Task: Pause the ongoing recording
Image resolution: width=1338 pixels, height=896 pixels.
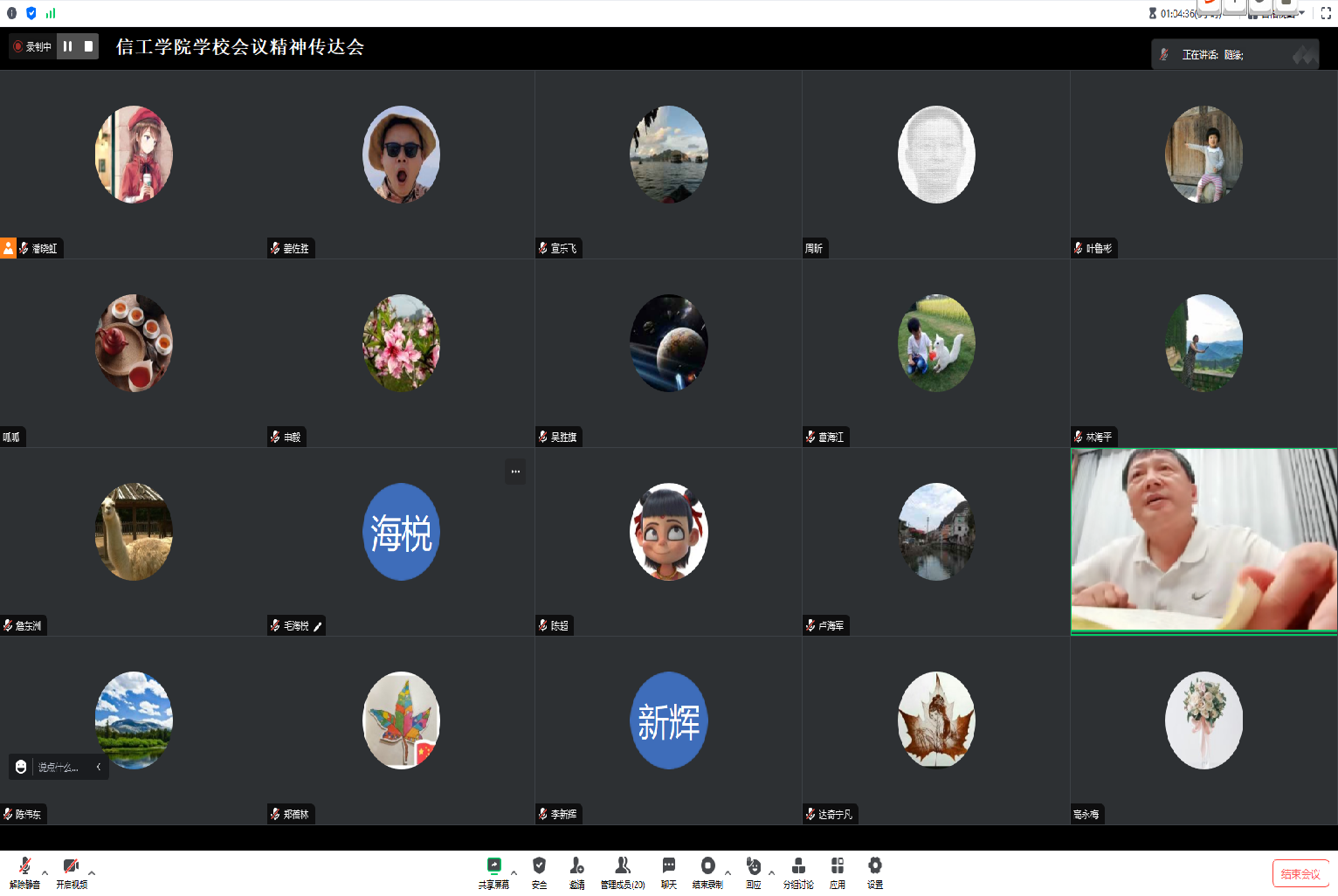Action: [68, 46]
